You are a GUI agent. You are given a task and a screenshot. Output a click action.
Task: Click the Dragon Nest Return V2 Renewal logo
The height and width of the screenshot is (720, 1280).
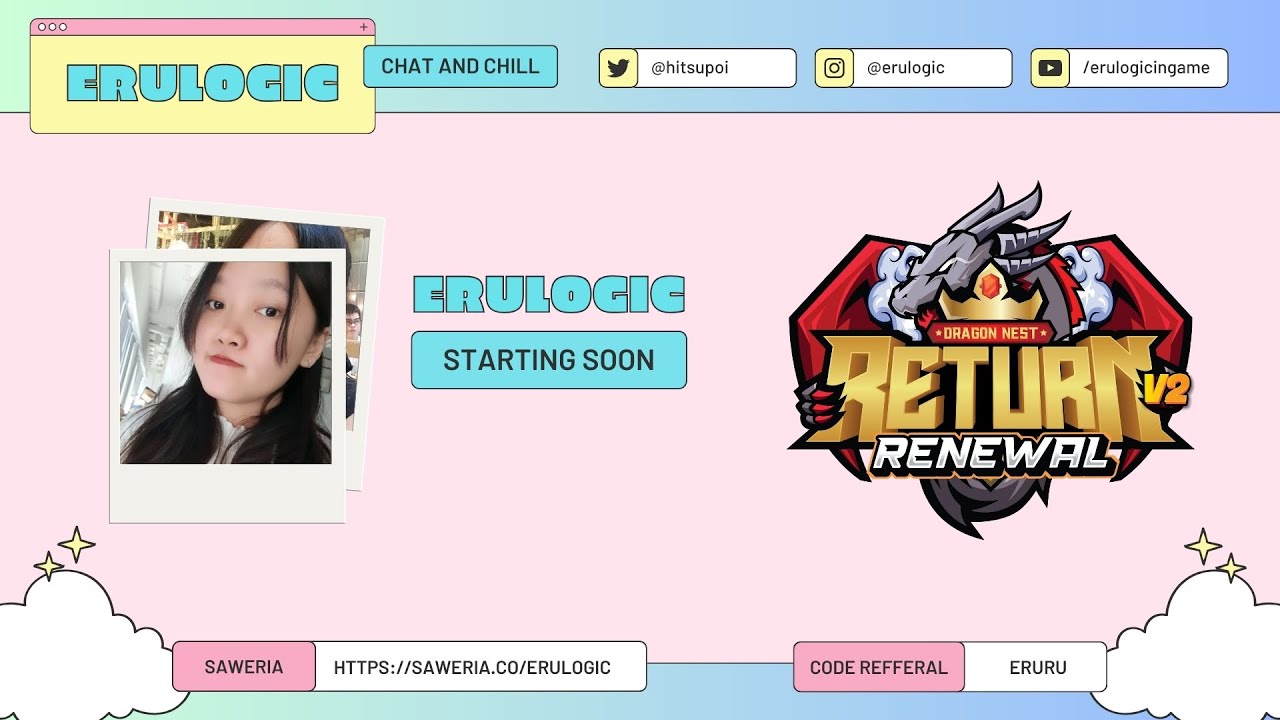click(x=990, y=360)
